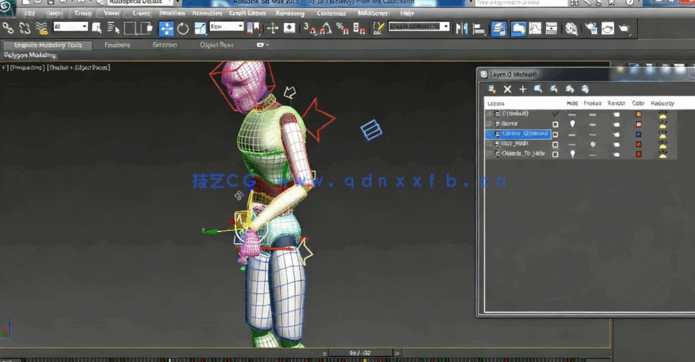Toggle Percent Snap on the toolbar
Viewport: 695px width, 362px height.
point(342,28)
